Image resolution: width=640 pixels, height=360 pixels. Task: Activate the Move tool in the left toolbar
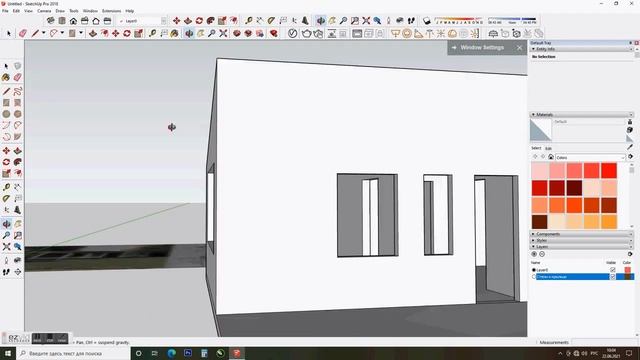(x=6, y=151)
